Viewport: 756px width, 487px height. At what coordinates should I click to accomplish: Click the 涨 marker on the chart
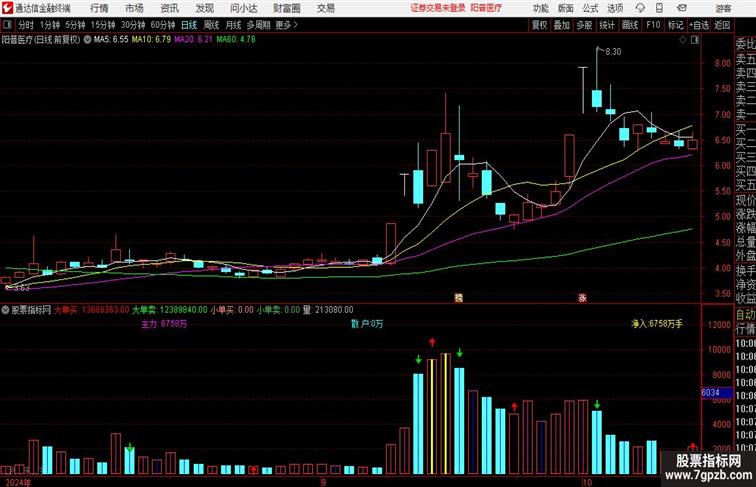point(582,298)
